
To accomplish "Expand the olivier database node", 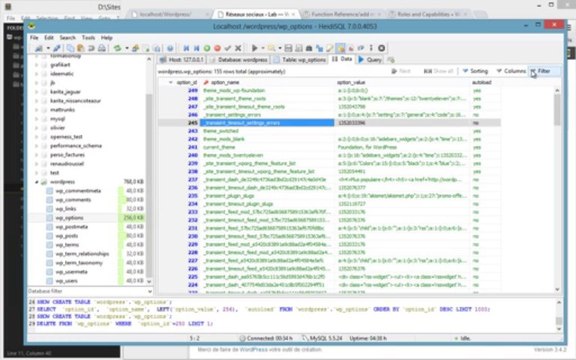I will pyautogui.click(x=37, y=128).
